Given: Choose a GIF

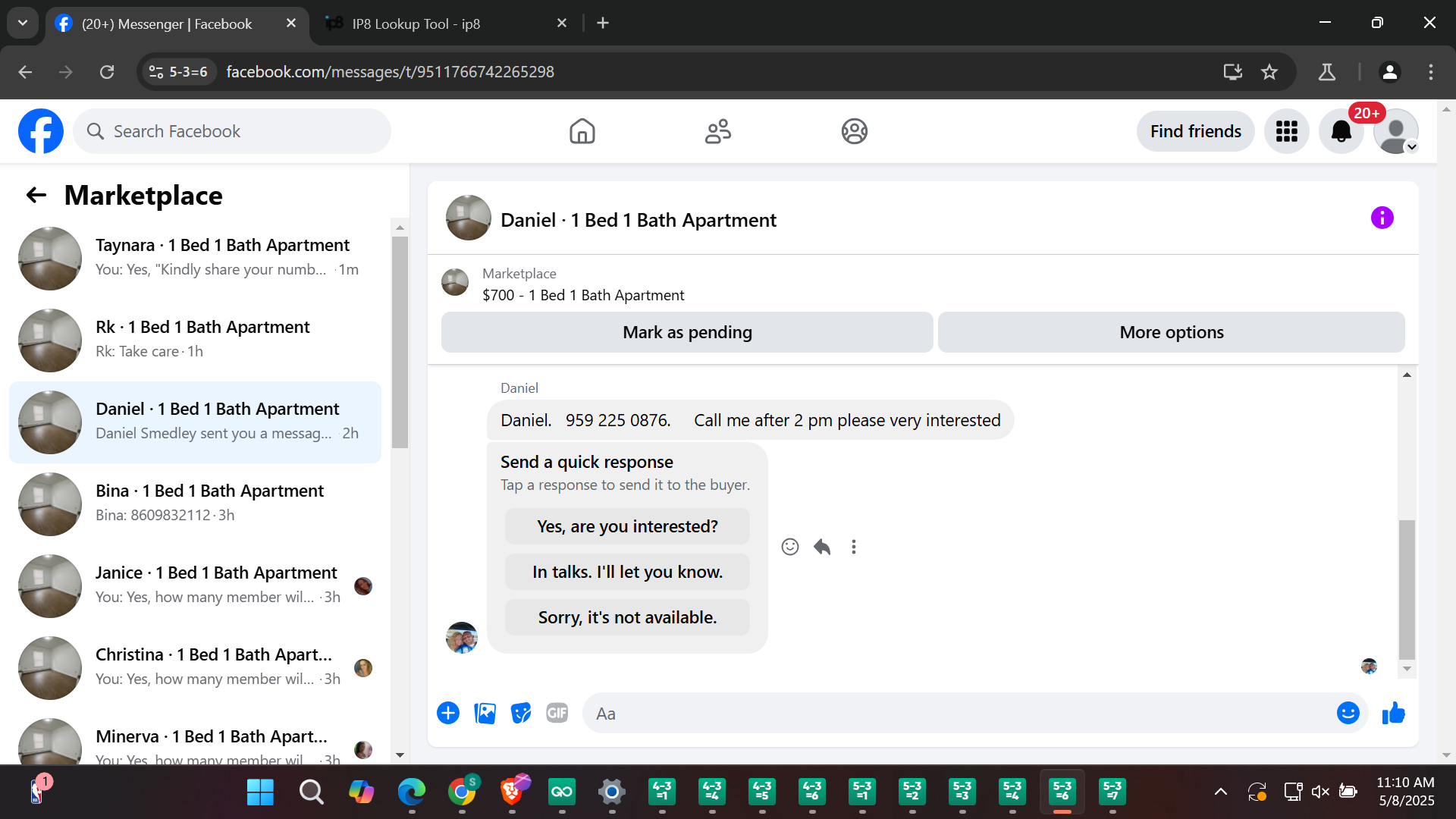Looking at the screenshot, I should 557,713.
